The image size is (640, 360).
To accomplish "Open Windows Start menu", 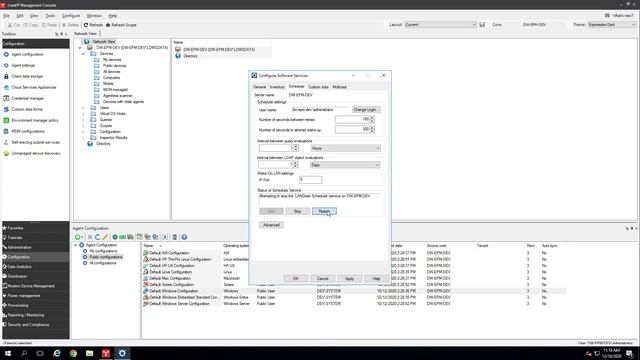I will click(8, 353).
